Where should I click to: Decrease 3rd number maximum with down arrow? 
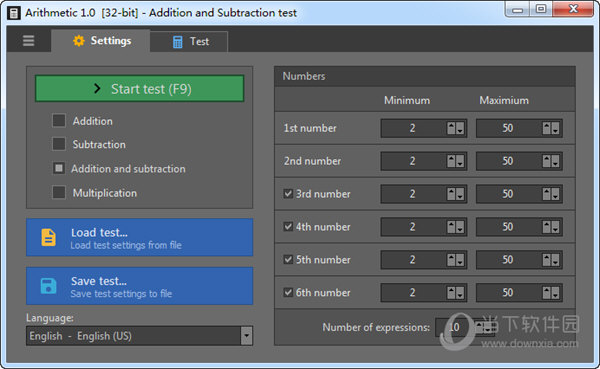pos(556,194)
